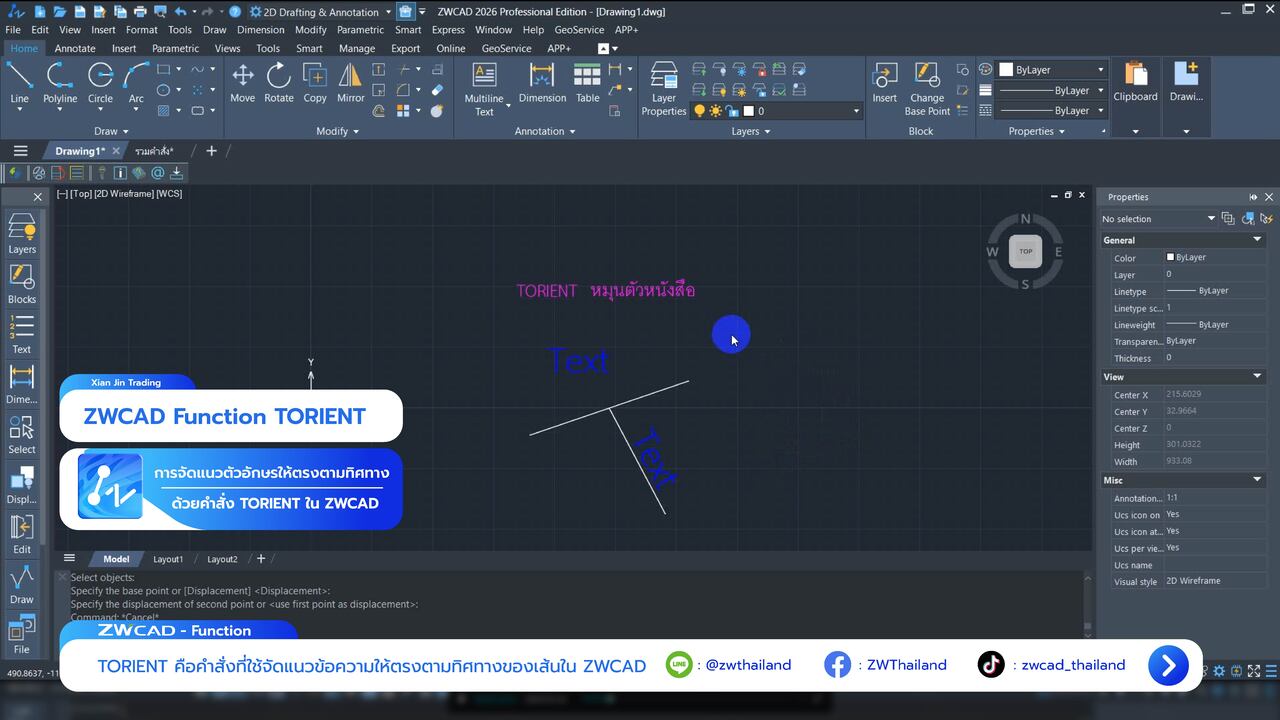The image size is (1280, 720).
Task: Click the Insert block icon
Action: pyautogui.click(x=884, y=82)
